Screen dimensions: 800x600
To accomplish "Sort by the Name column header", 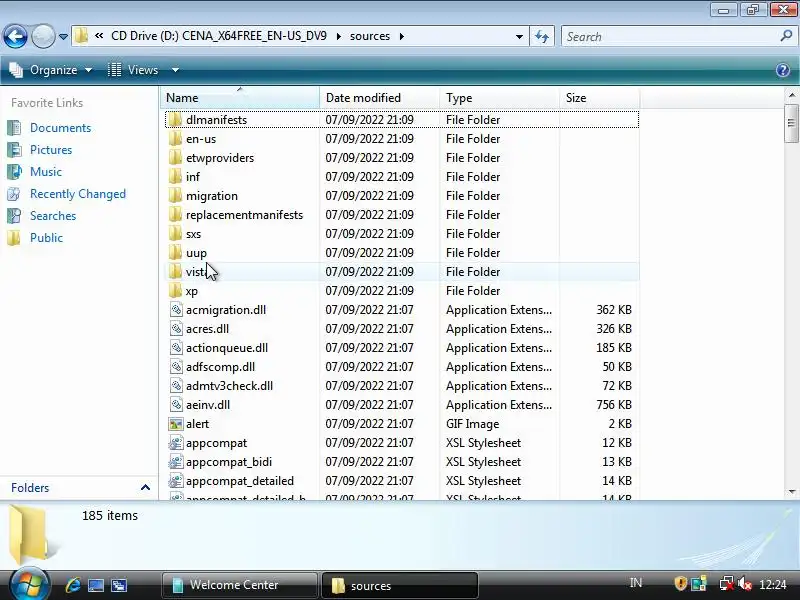I will coord(240,97).
